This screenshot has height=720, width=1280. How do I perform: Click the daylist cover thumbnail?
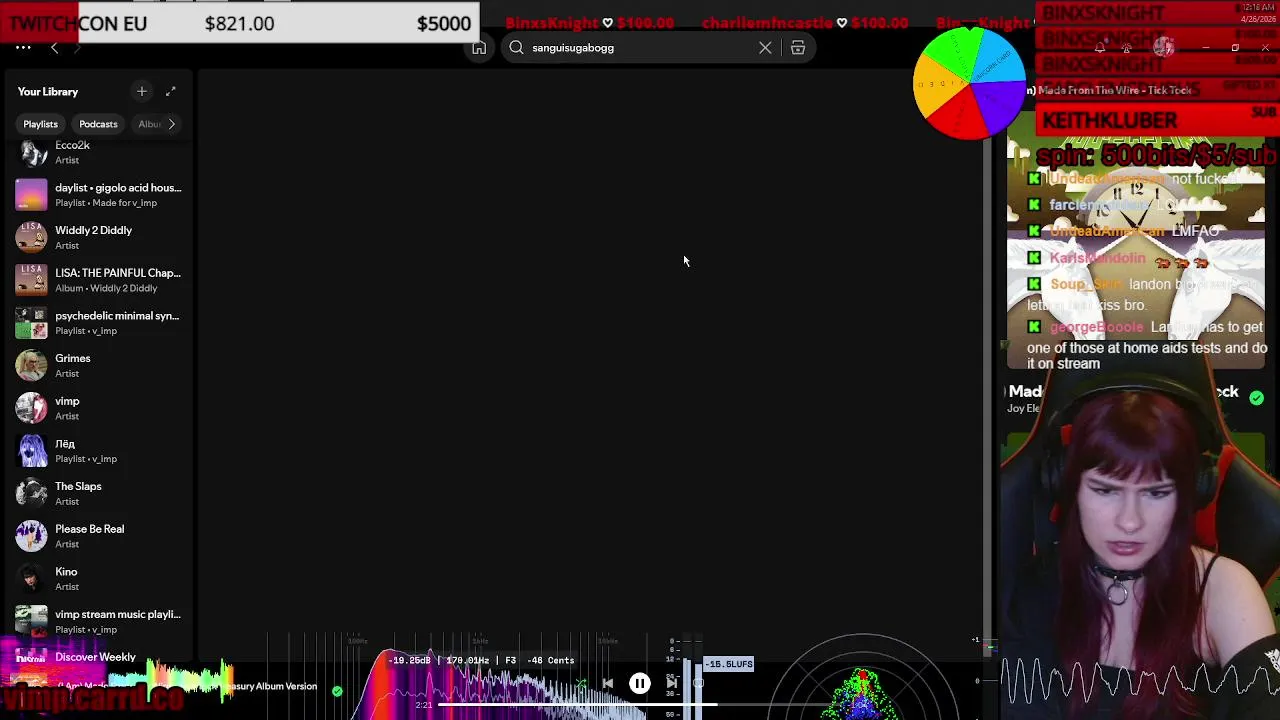31,195
